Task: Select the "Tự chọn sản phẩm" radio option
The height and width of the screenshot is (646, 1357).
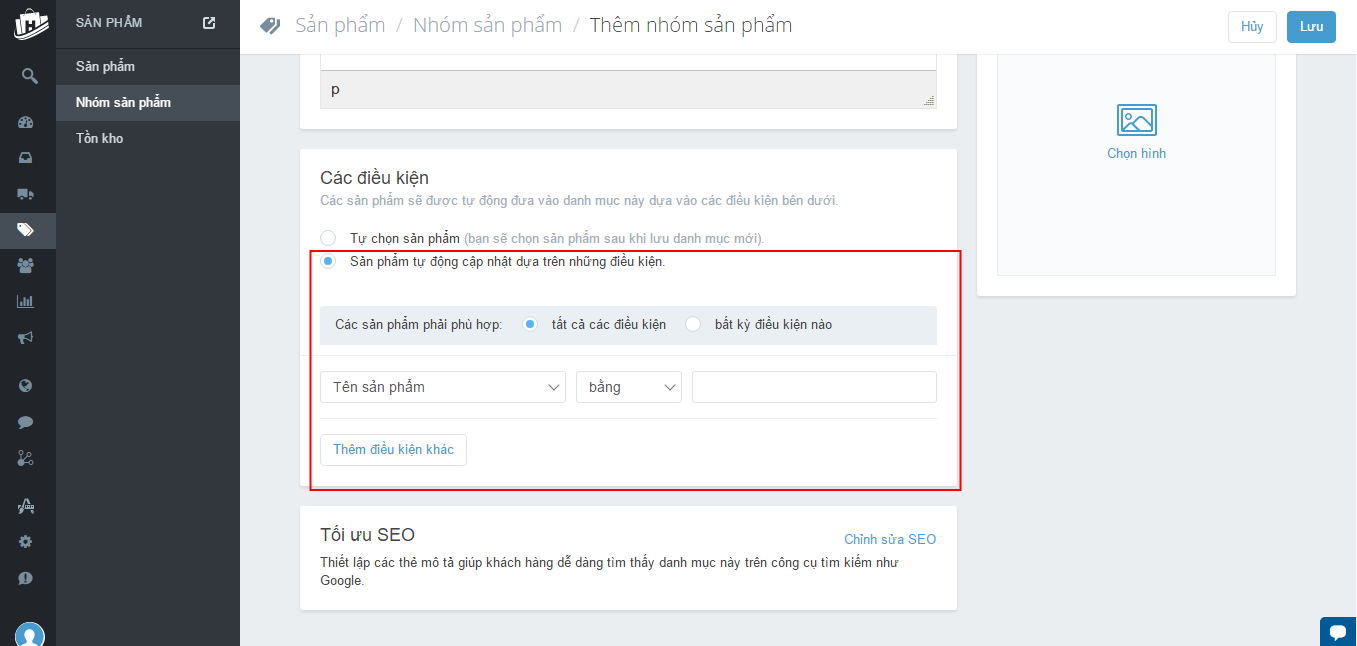Action: [328, 239]
